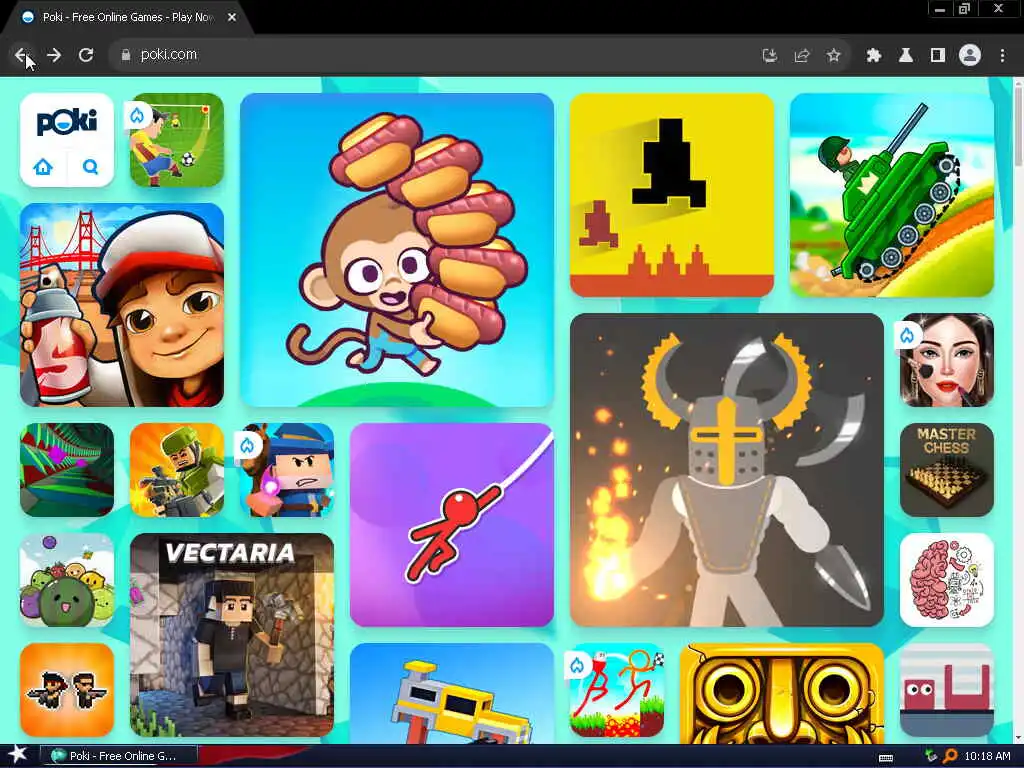Open the profile avatar icon

(x=970, y=56)
